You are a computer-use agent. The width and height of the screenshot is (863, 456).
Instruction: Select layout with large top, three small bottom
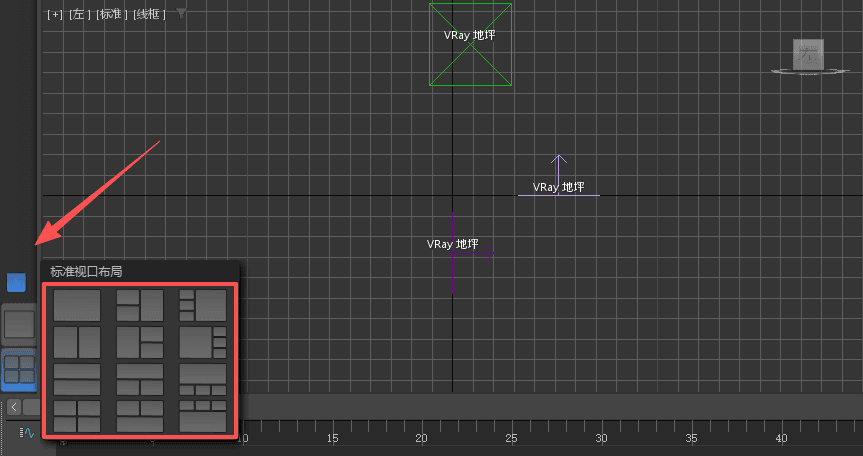click(203, 379)
